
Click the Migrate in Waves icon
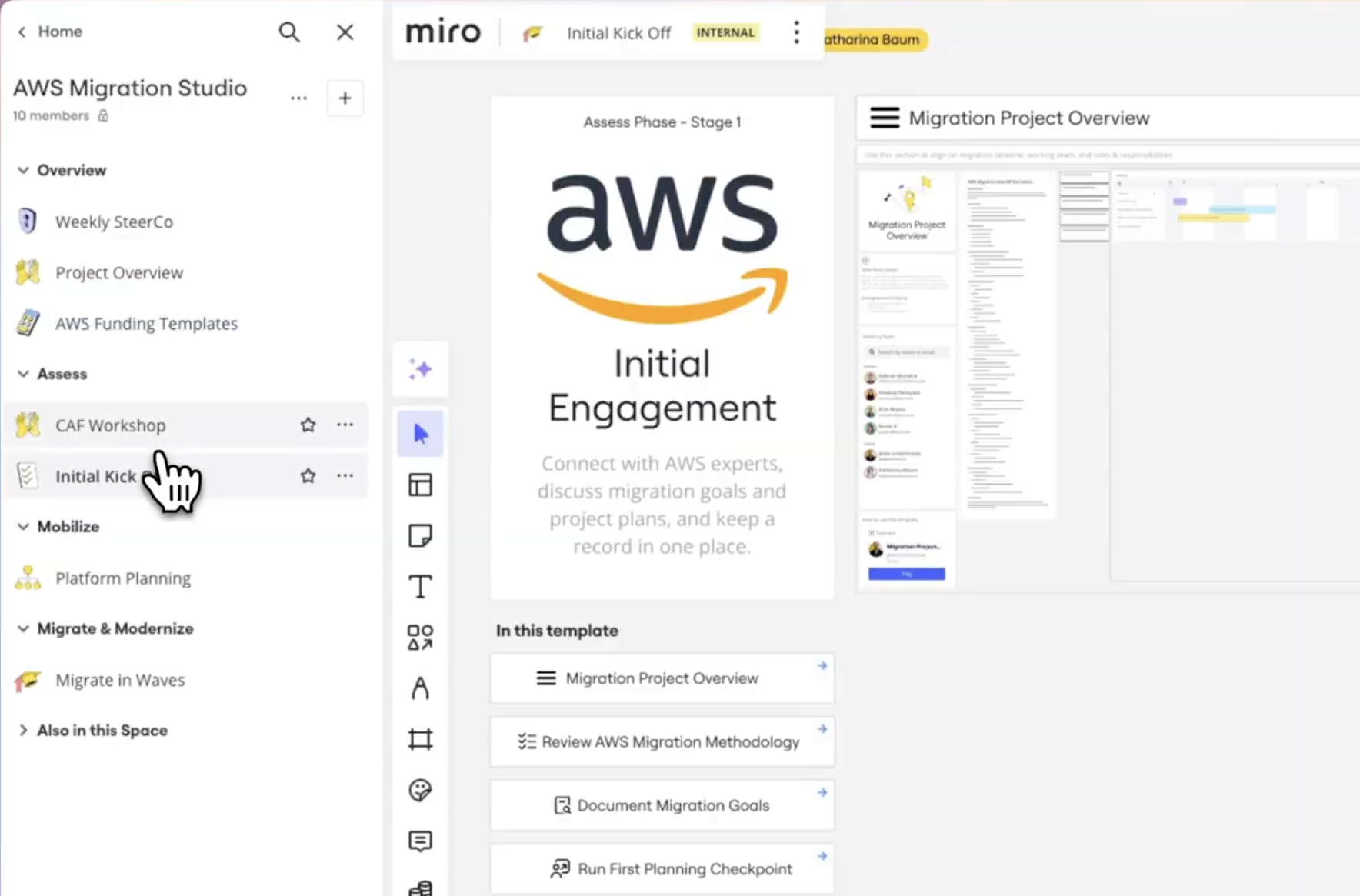pyautogui.click(x=28, y=680)
